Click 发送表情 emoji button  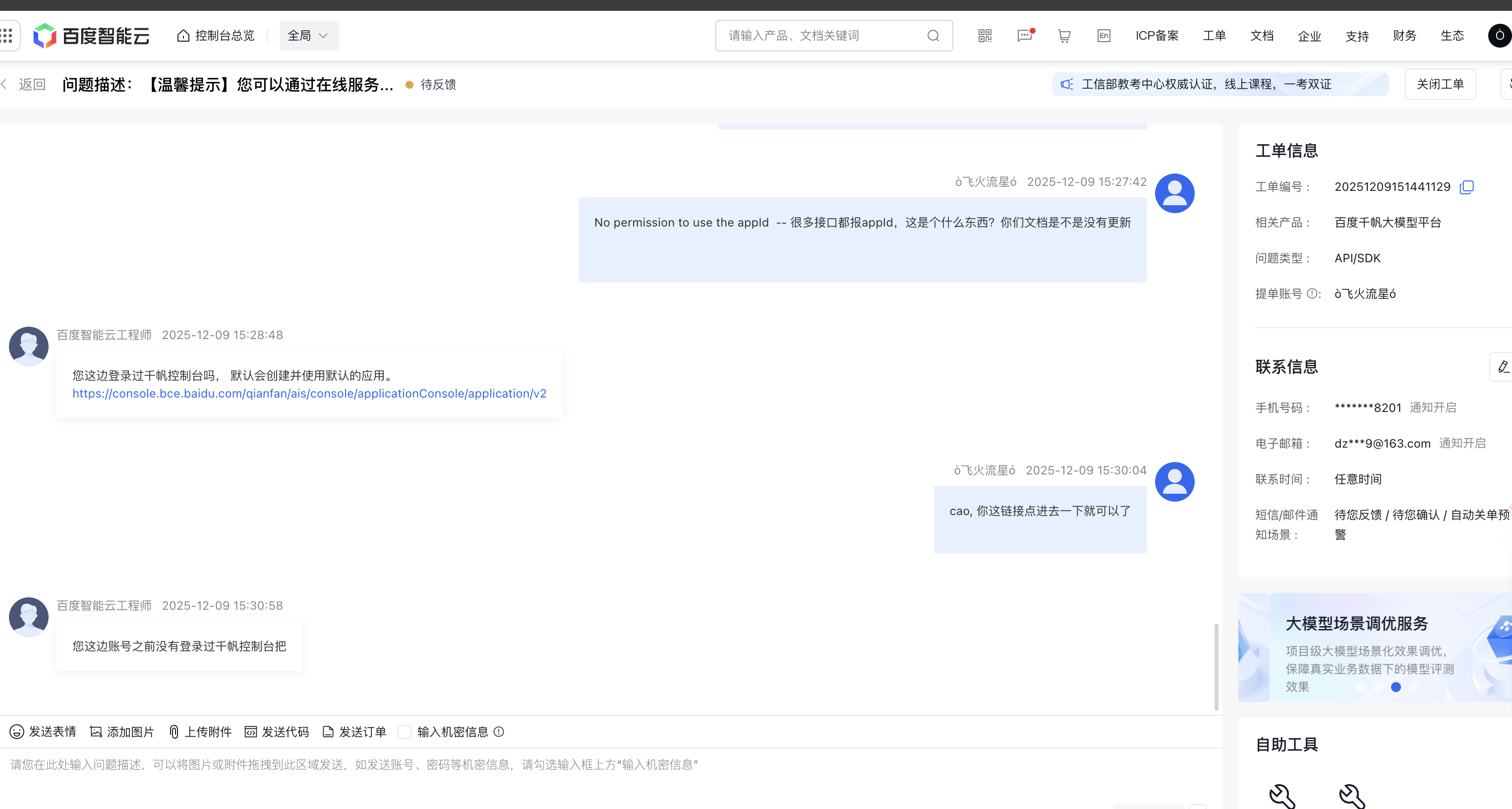click(x=44, y=732)
